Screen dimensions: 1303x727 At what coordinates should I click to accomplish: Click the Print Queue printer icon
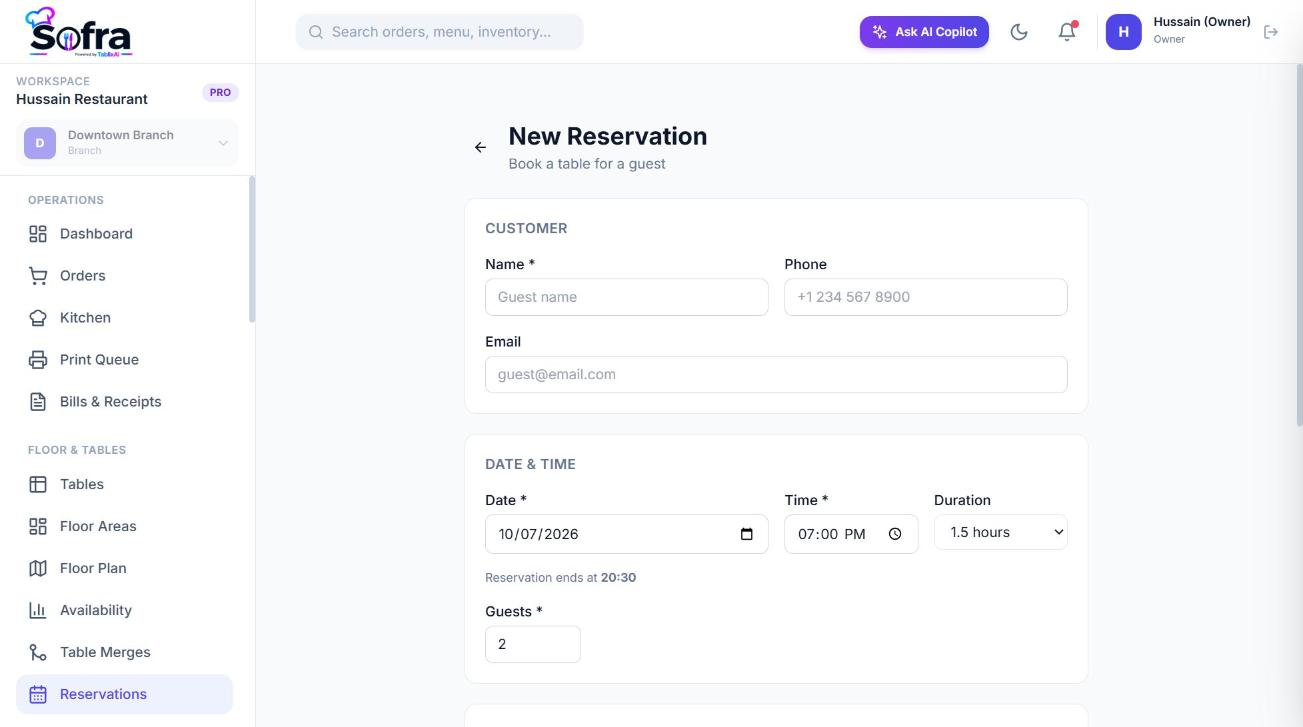click(x=38, y=360)
